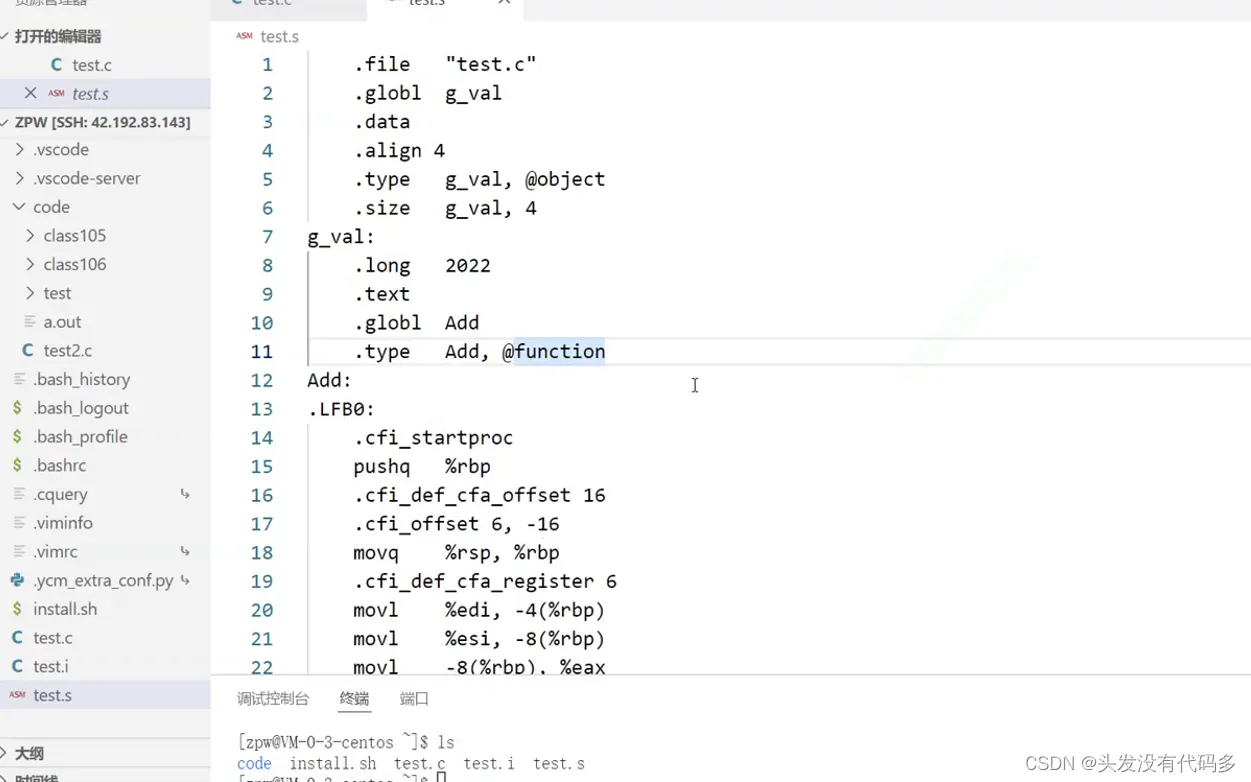Collapse the code folder
The height and width of the screenshot is (782, 1251).
[x=19, y=207]
